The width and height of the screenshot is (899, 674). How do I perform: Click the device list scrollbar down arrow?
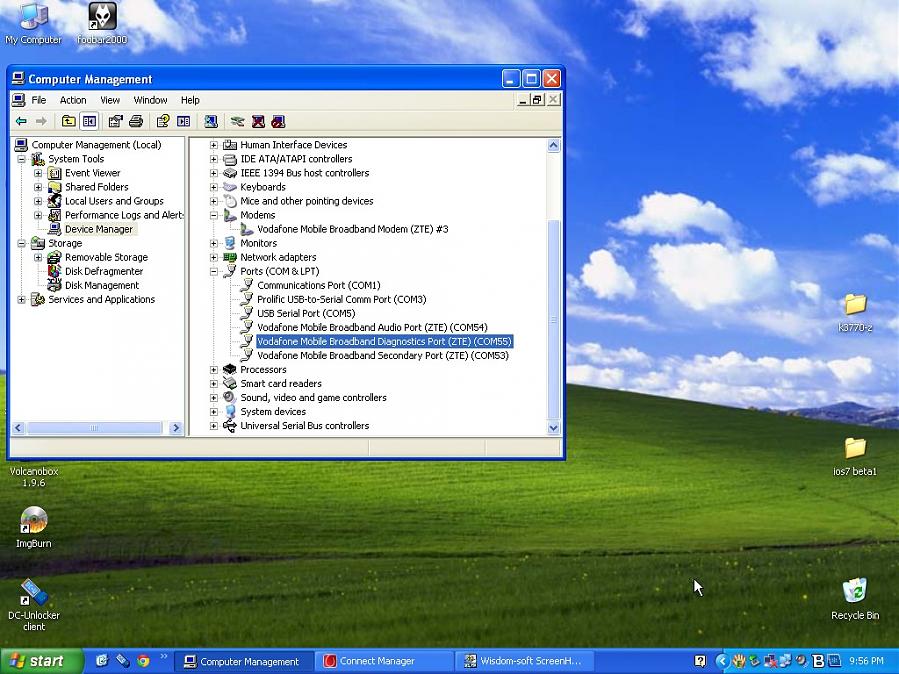pos(554,428)
